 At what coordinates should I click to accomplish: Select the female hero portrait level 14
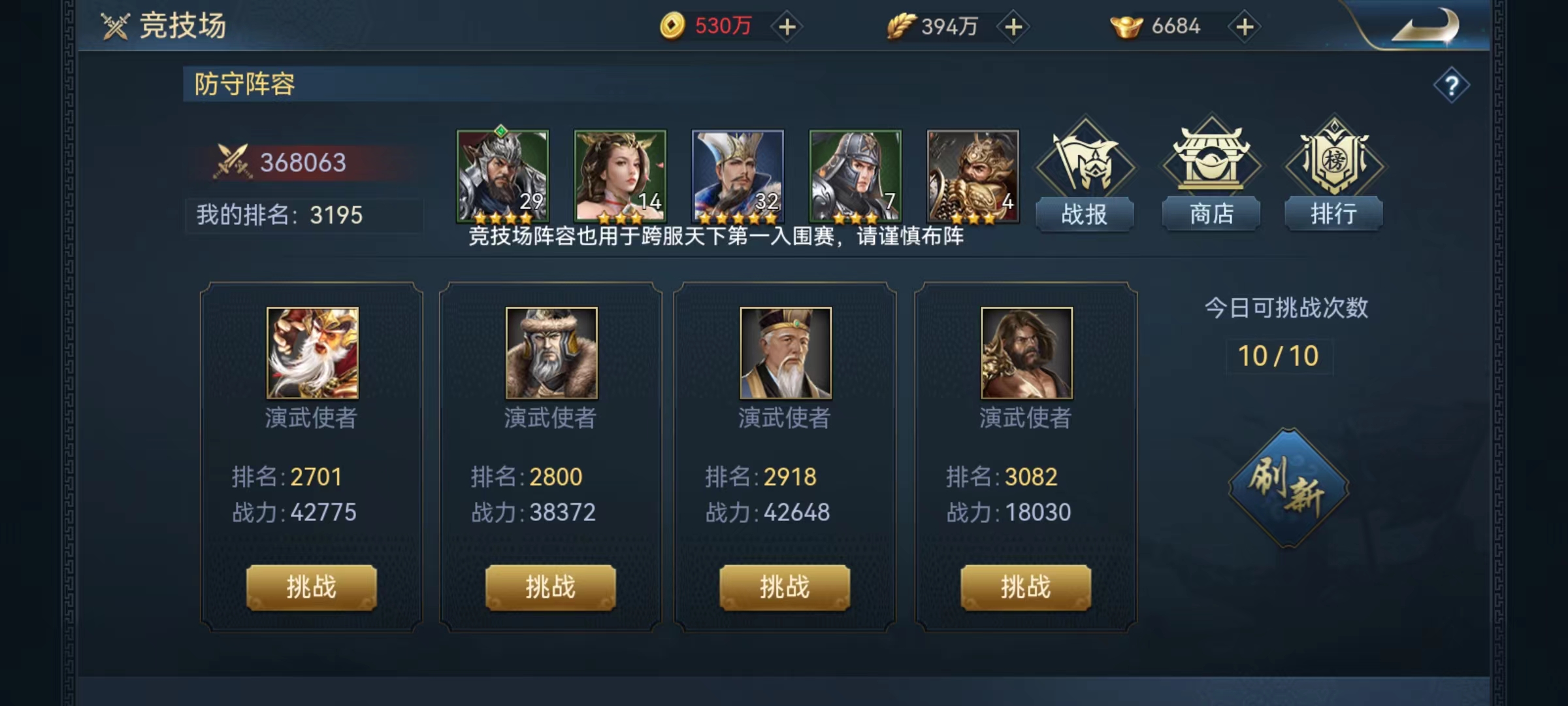coord(620,176)
